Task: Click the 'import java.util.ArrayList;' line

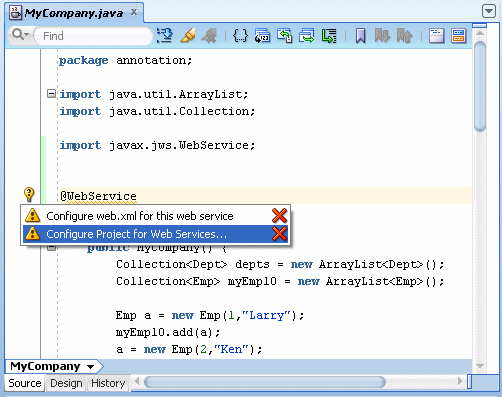Action: coord(154,94)
